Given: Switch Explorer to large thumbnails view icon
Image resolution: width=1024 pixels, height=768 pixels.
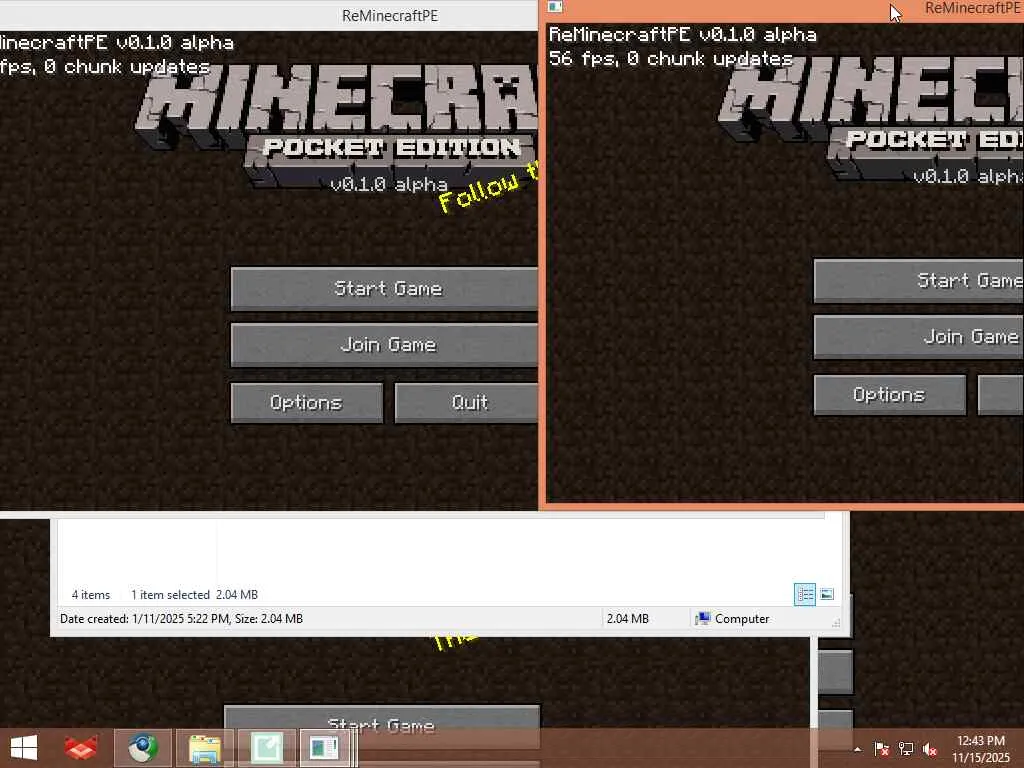Looking at the screenshot, I should (x=827, y=594).
